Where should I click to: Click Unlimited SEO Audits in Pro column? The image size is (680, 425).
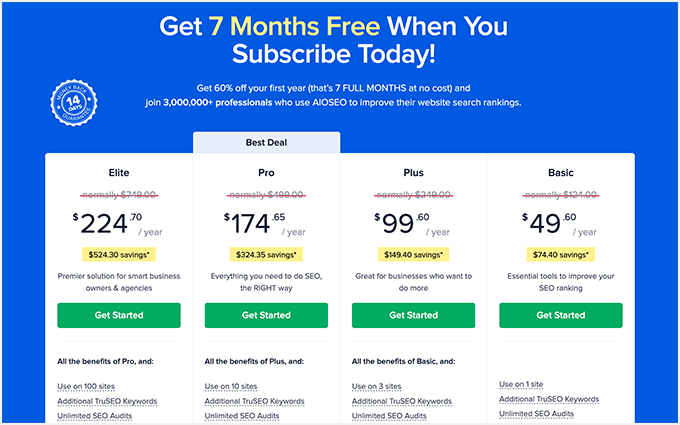(242, 414)
